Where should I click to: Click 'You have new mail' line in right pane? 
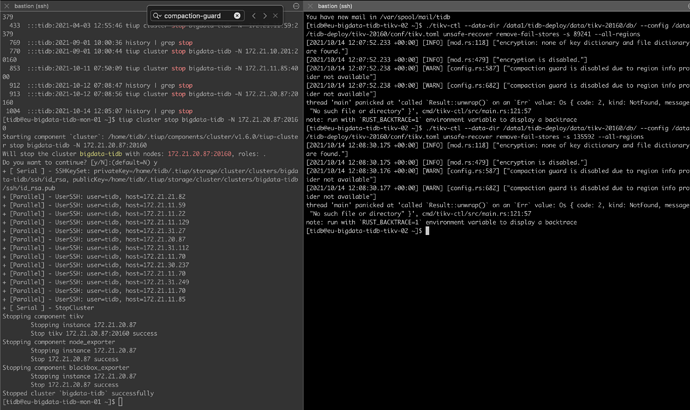coord(378,17)
